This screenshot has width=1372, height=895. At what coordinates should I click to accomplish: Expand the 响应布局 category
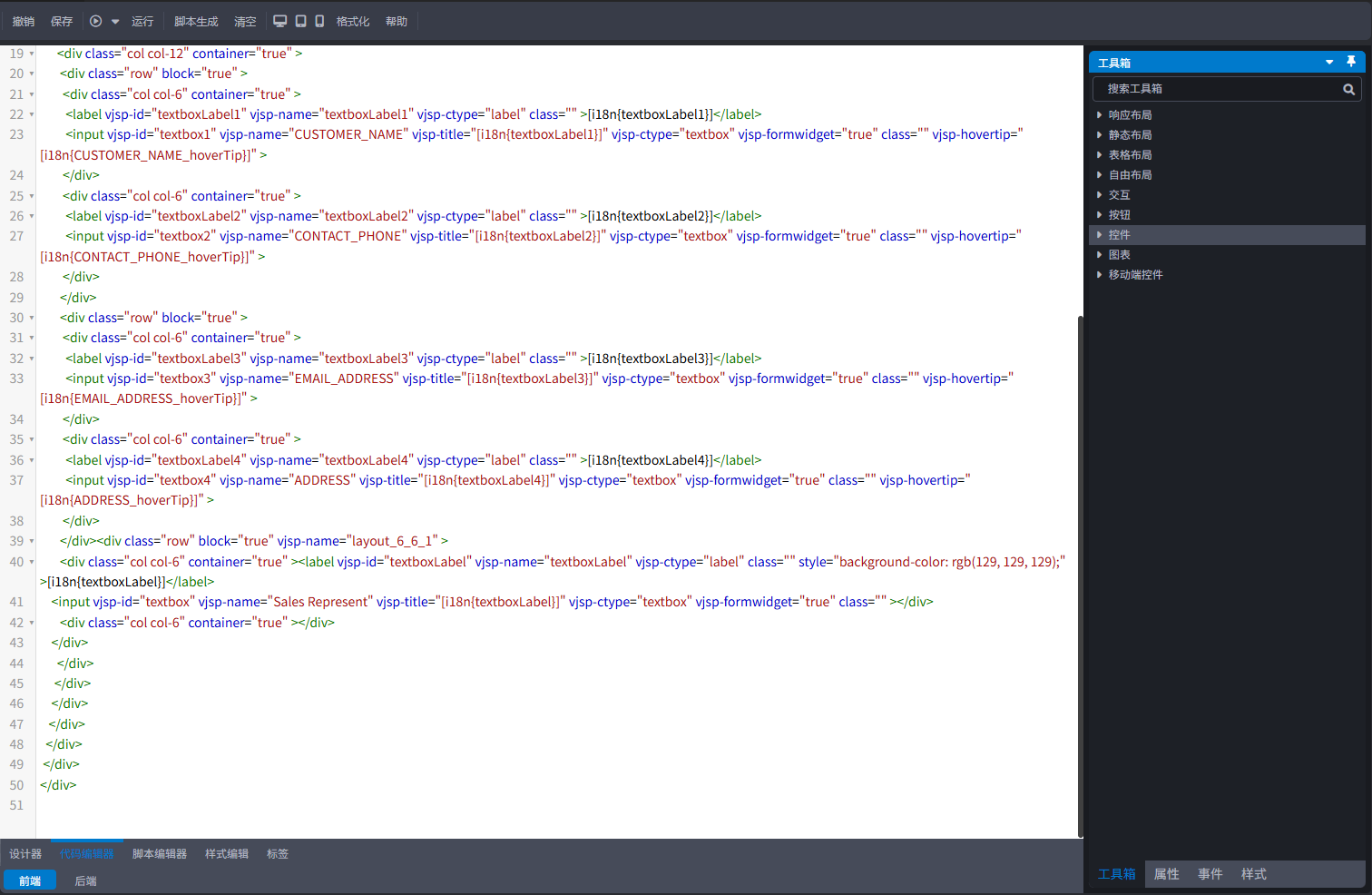point(1130,115)
